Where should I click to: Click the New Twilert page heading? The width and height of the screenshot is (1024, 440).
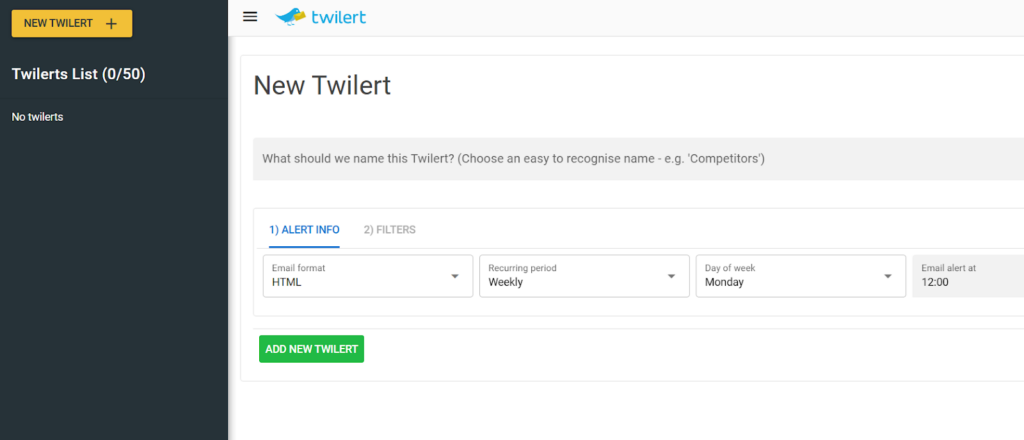[x=322, y=86]
